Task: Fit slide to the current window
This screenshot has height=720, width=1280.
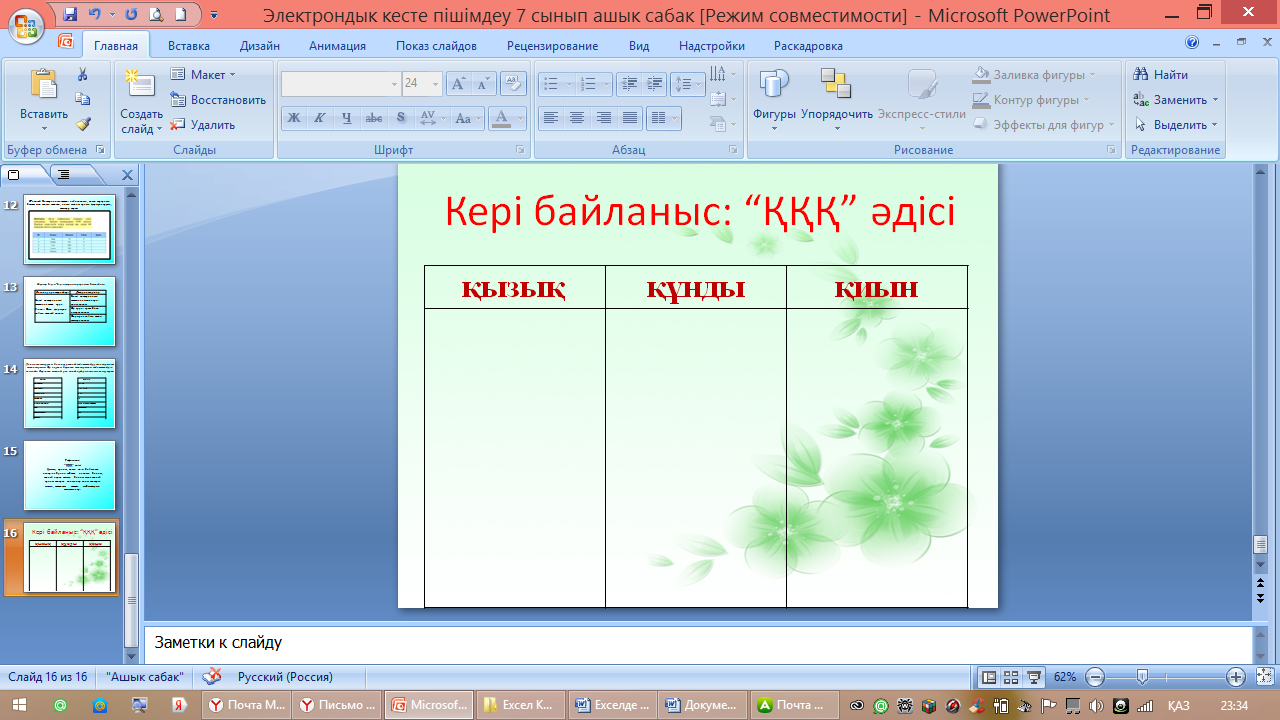Action: [1263, 677]
